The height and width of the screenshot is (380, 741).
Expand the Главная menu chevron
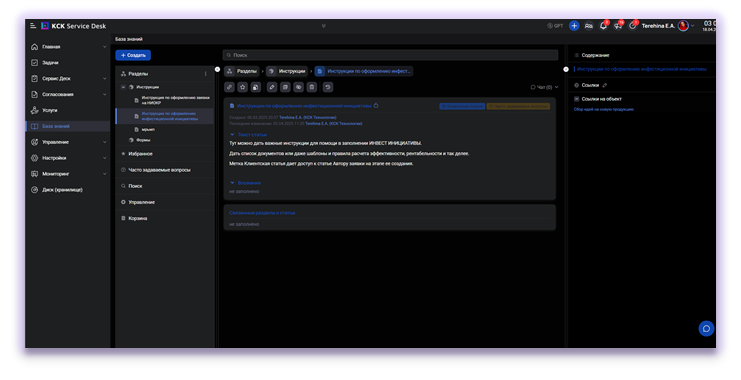click(x=104, y=47)
